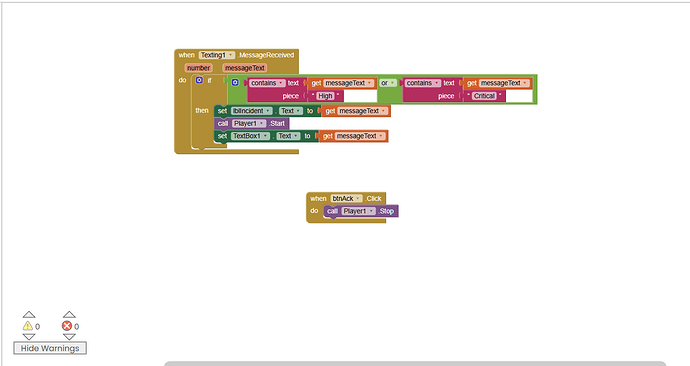Open the contains dropdown beside the High piece
Image resolution: width=690 pixels, height=366 pixels.
tap(267, 83)
